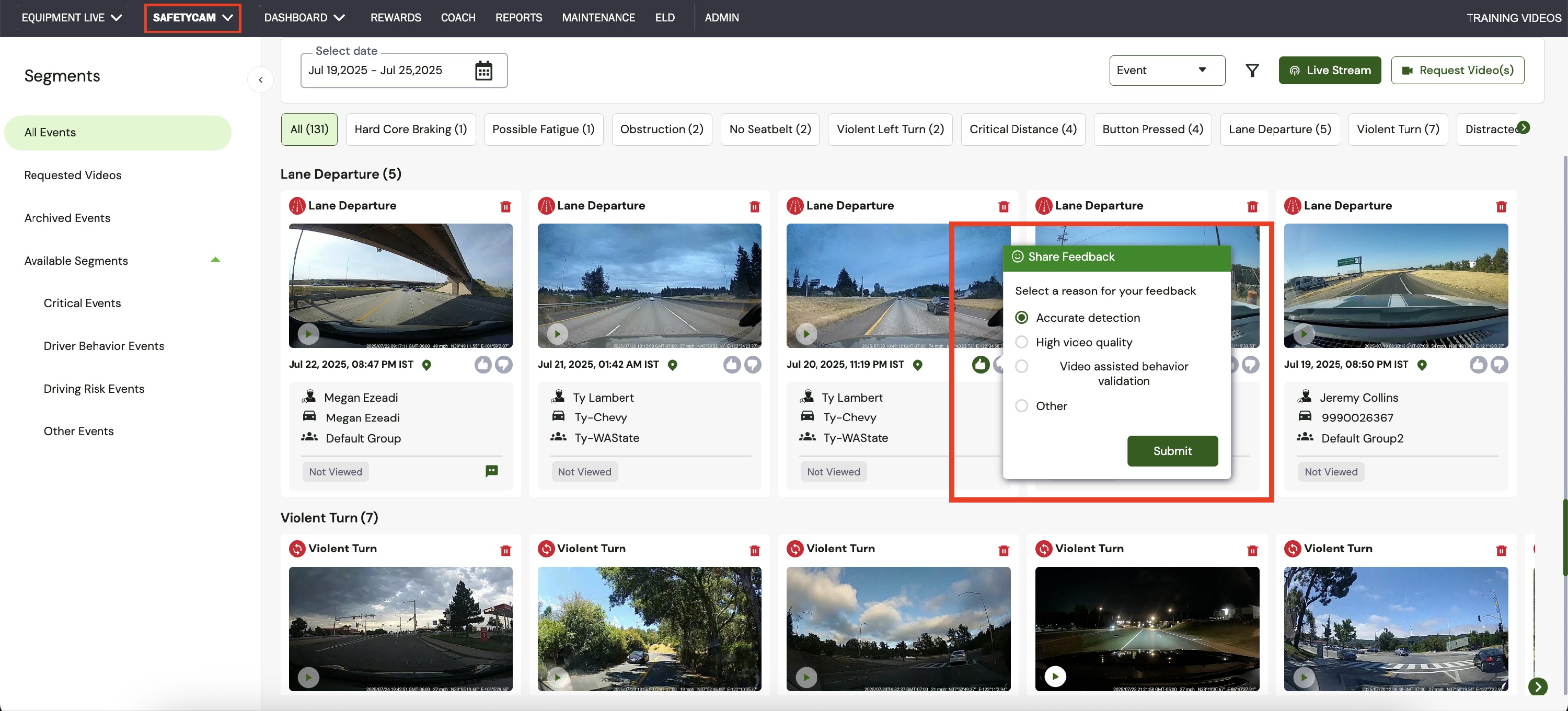This screenshot has height=711, width=1568.
Task: Thumbs down the Jul 21 Lane Departure
Action: (752, 364)
